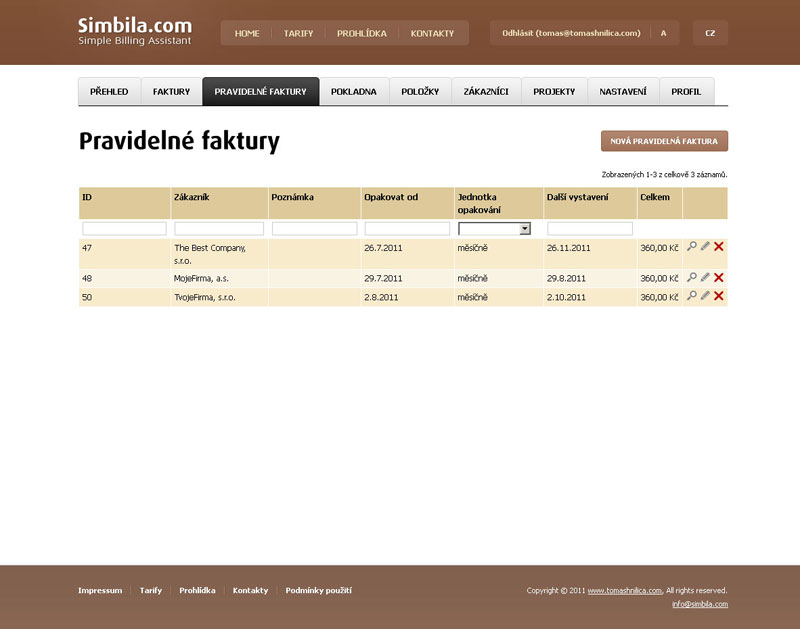
Task: Focus the Zákazník filter input field
Action: (x=219, y=229)
